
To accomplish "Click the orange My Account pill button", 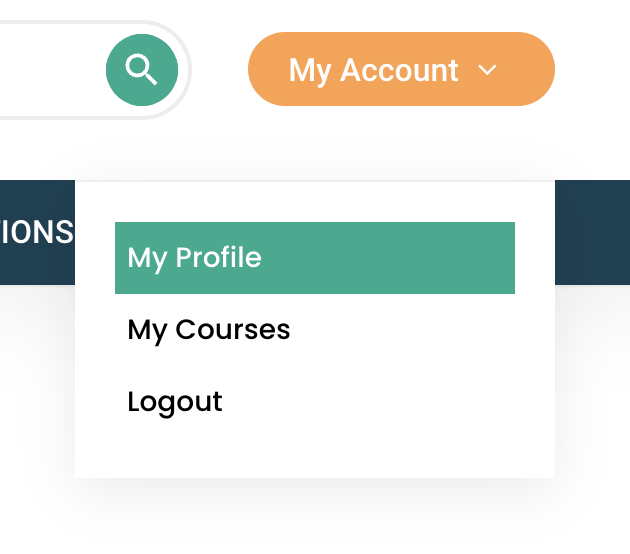I will pyautogui.click(x=400, y=69).
